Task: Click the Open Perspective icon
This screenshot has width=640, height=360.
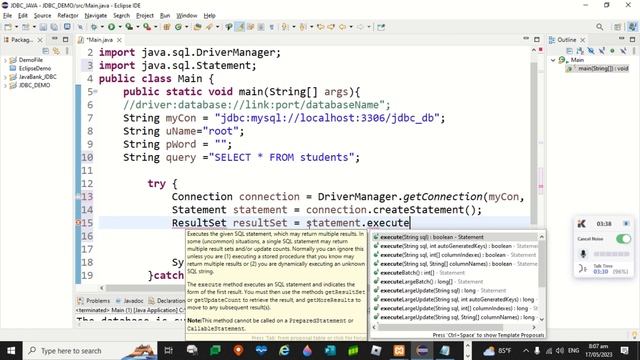Action: pos(618,27)
